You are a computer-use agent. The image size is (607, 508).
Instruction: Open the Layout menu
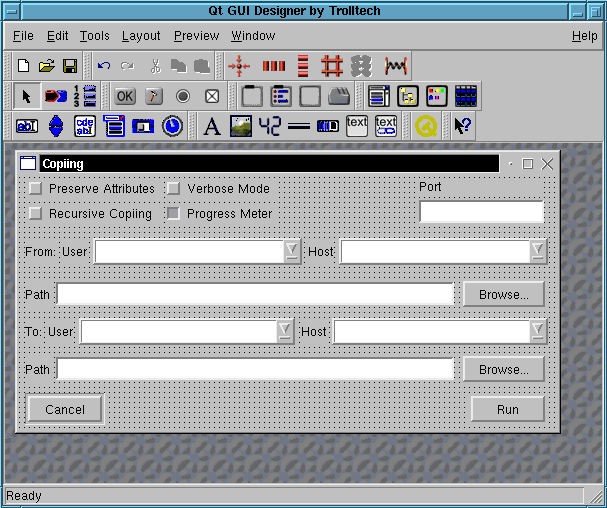click(141, 36)
